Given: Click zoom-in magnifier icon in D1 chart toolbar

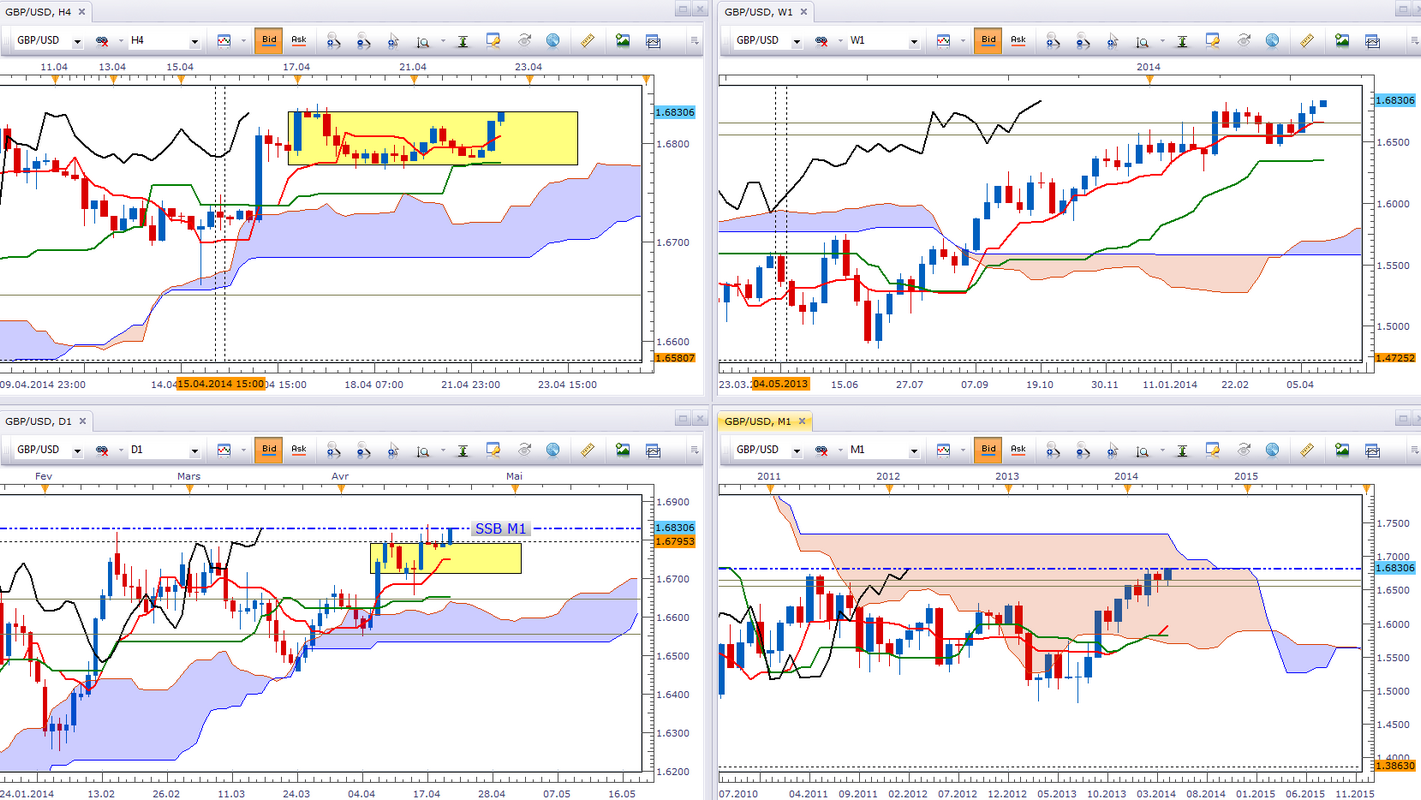Looking at the screenshot, I should (331, 451).
